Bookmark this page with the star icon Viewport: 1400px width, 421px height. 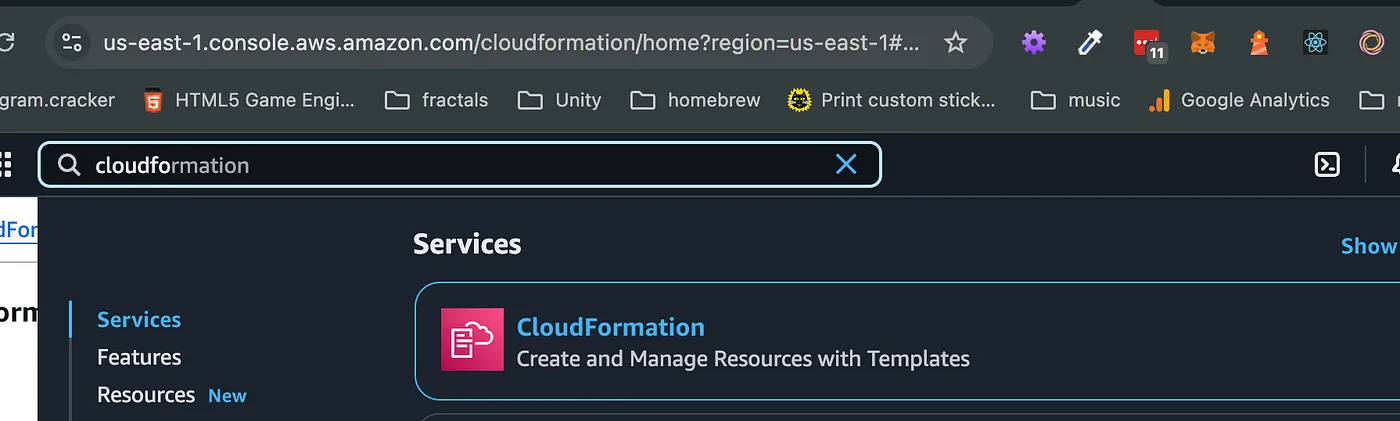point(956,42)
